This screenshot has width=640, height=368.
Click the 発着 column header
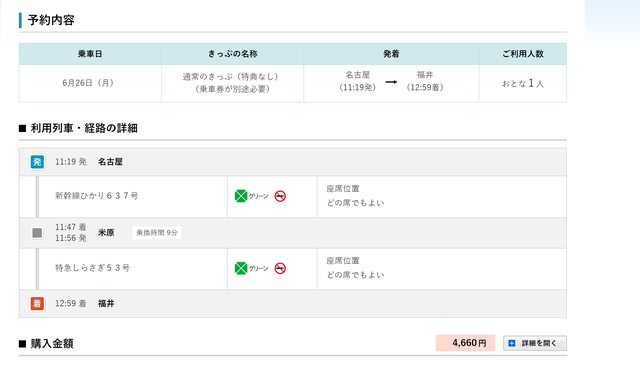[x=391, y=54]
